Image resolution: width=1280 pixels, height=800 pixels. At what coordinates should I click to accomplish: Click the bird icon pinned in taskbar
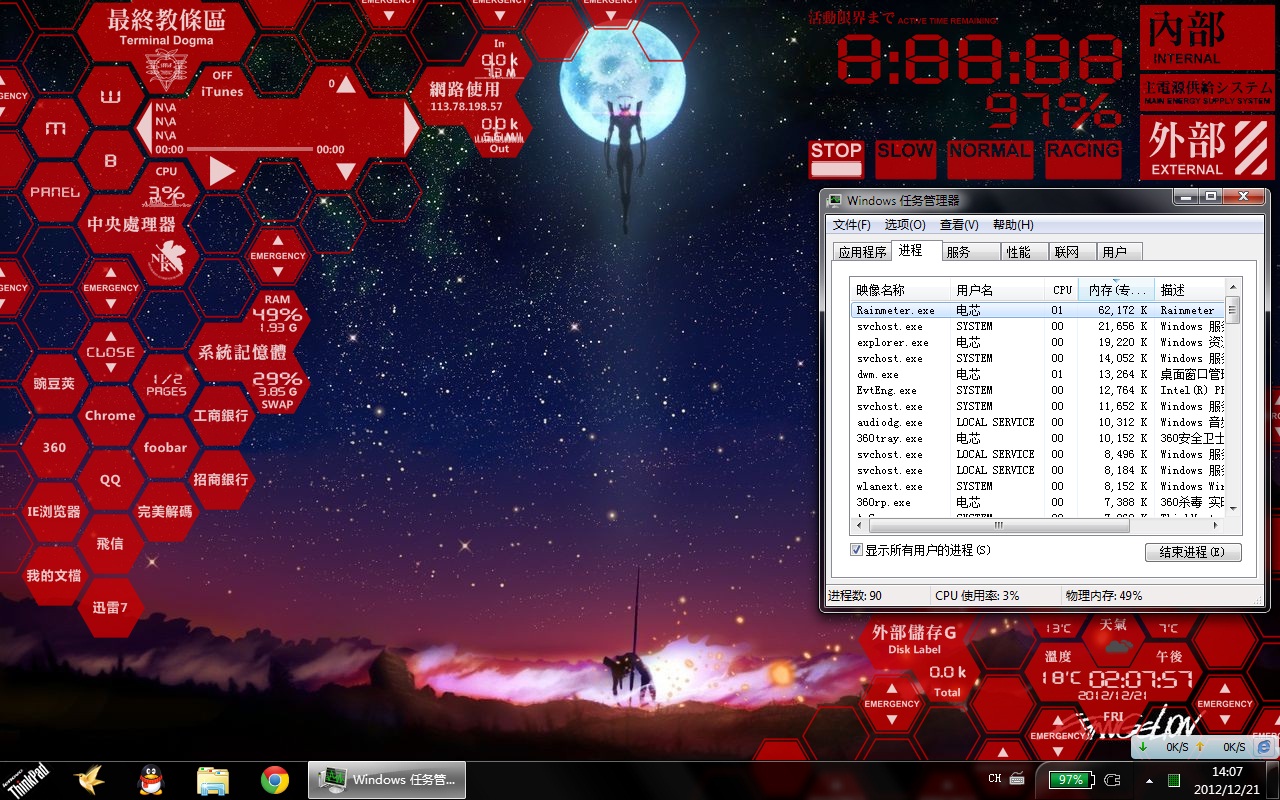pyautogui.click(x=89, y=780)
